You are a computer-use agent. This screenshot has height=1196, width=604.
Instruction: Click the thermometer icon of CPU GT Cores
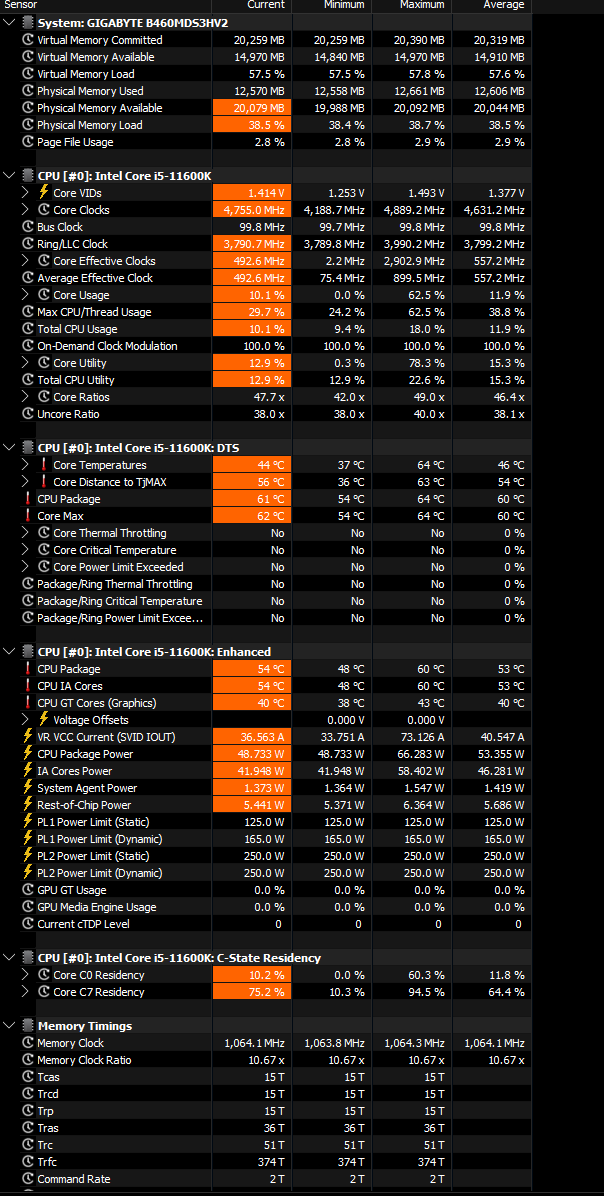[27, 702]
